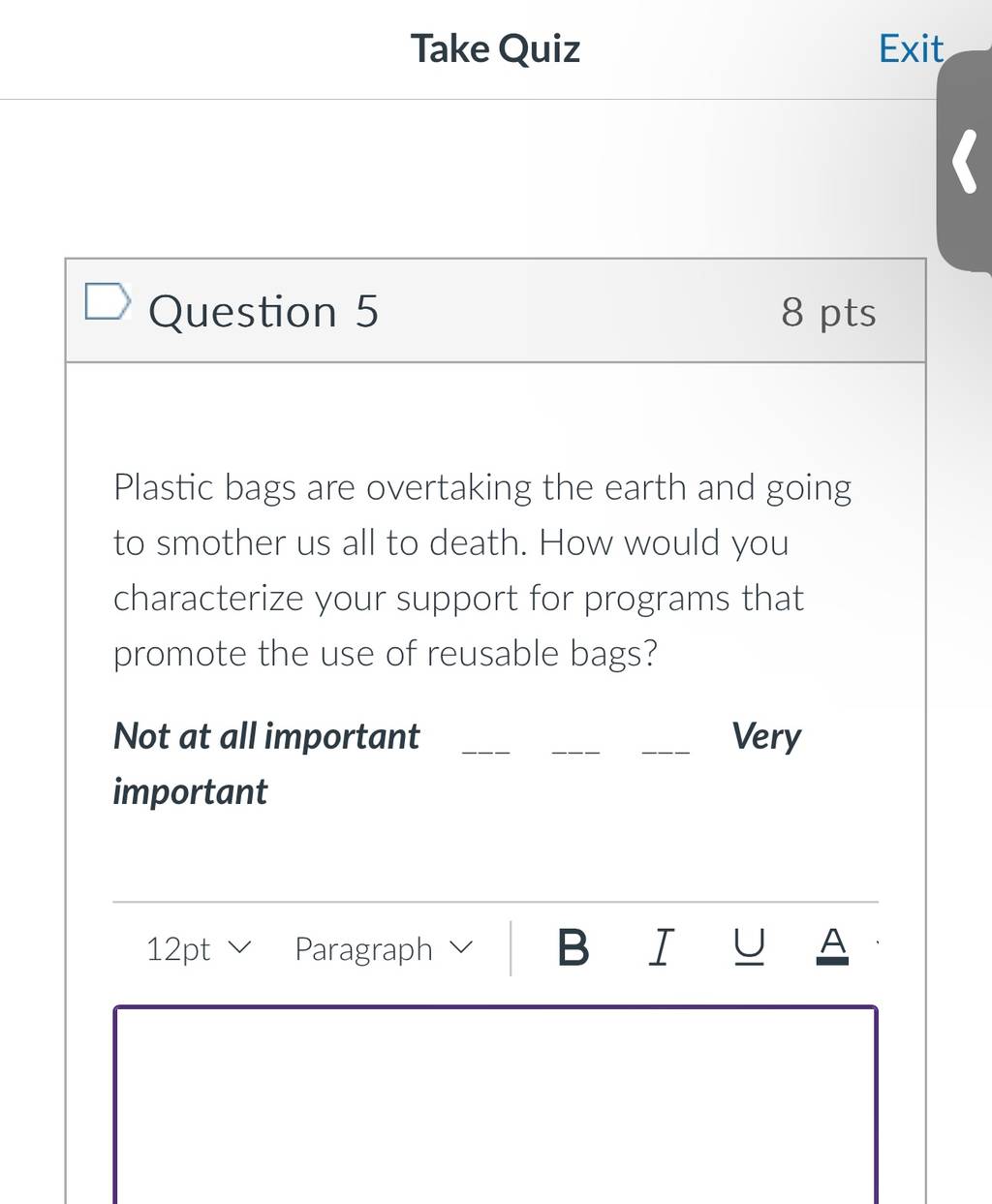Apply italic formatting with the I icon
Screen dimensions: 992x1204
click(661, 947)
